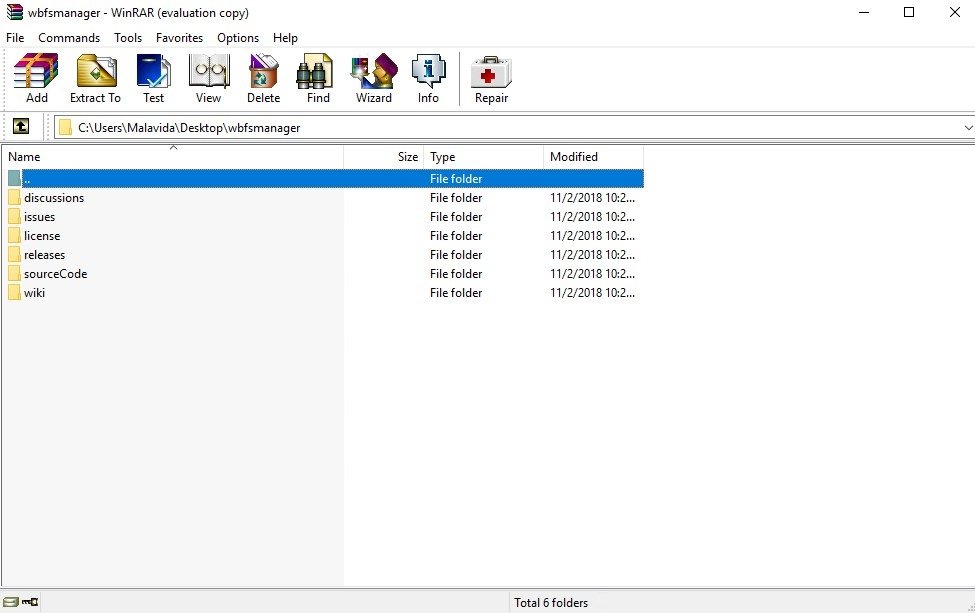Screen dimensions: 975x613
Task: Open the Help menu
Action: (285, 38)
